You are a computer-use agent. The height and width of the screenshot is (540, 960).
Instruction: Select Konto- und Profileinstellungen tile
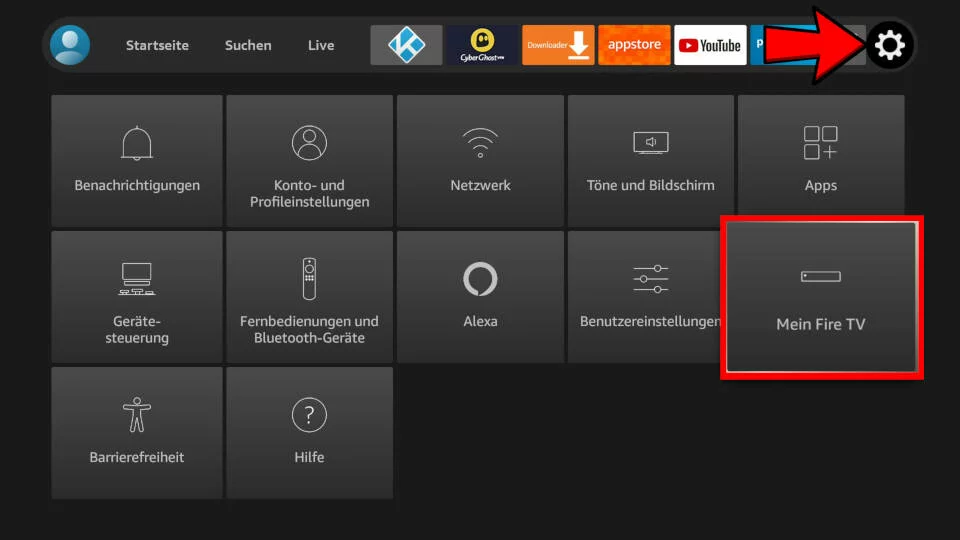point(309,160)
